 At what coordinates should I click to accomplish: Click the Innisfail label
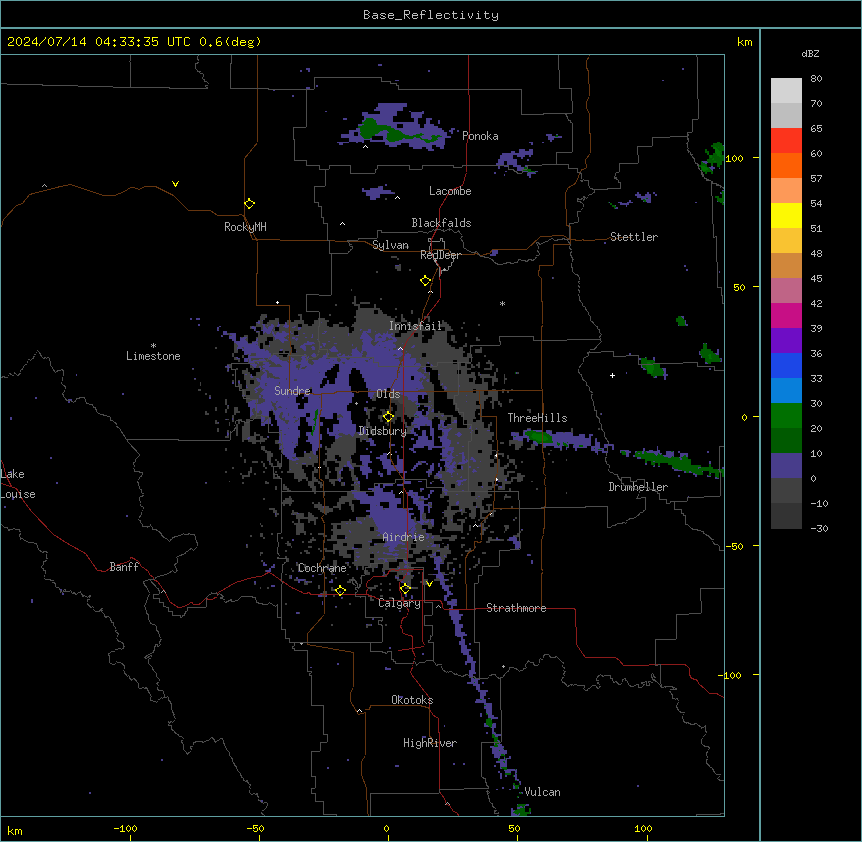[x=415, y=326]
